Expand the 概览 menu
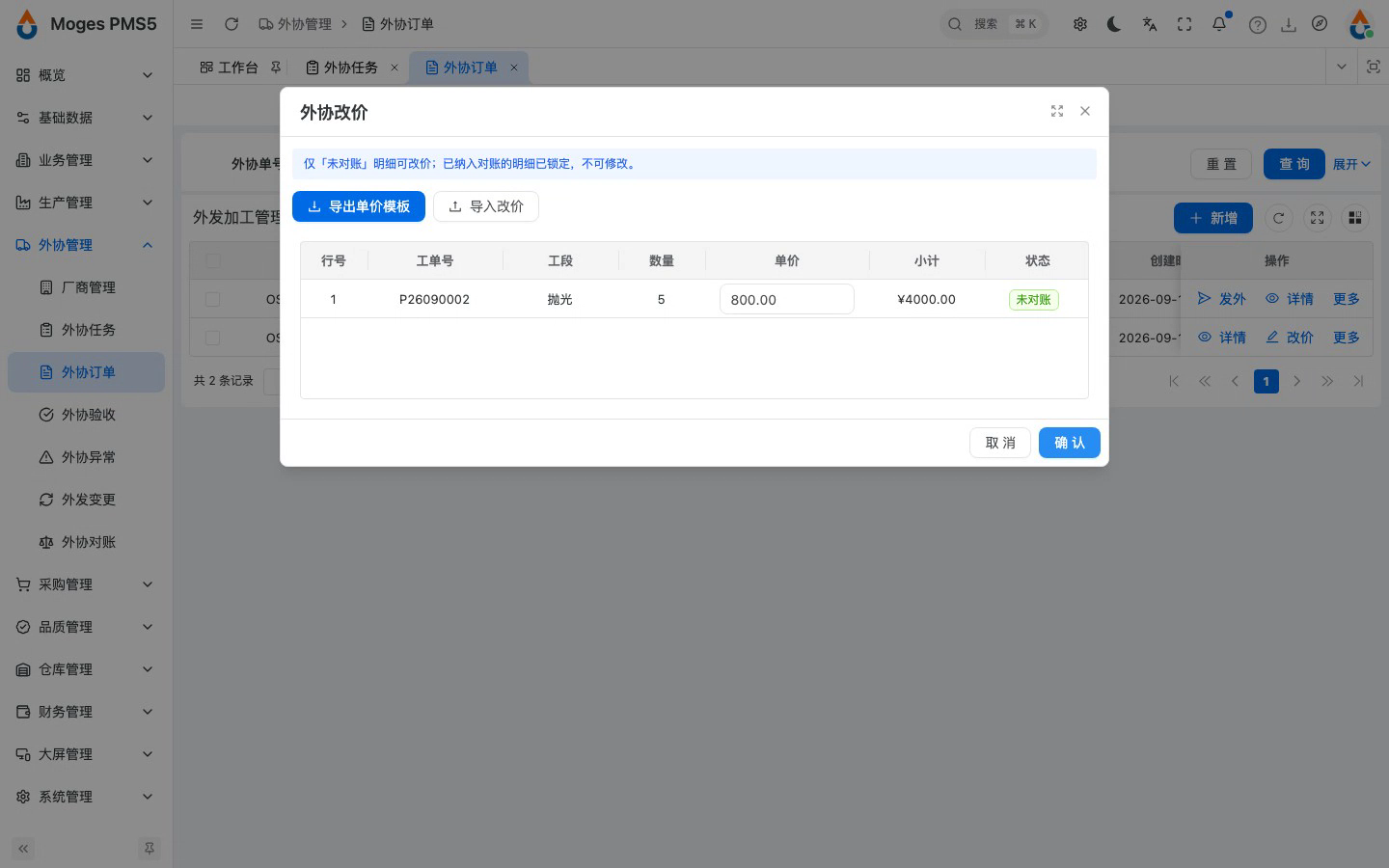 coord(86,75)
